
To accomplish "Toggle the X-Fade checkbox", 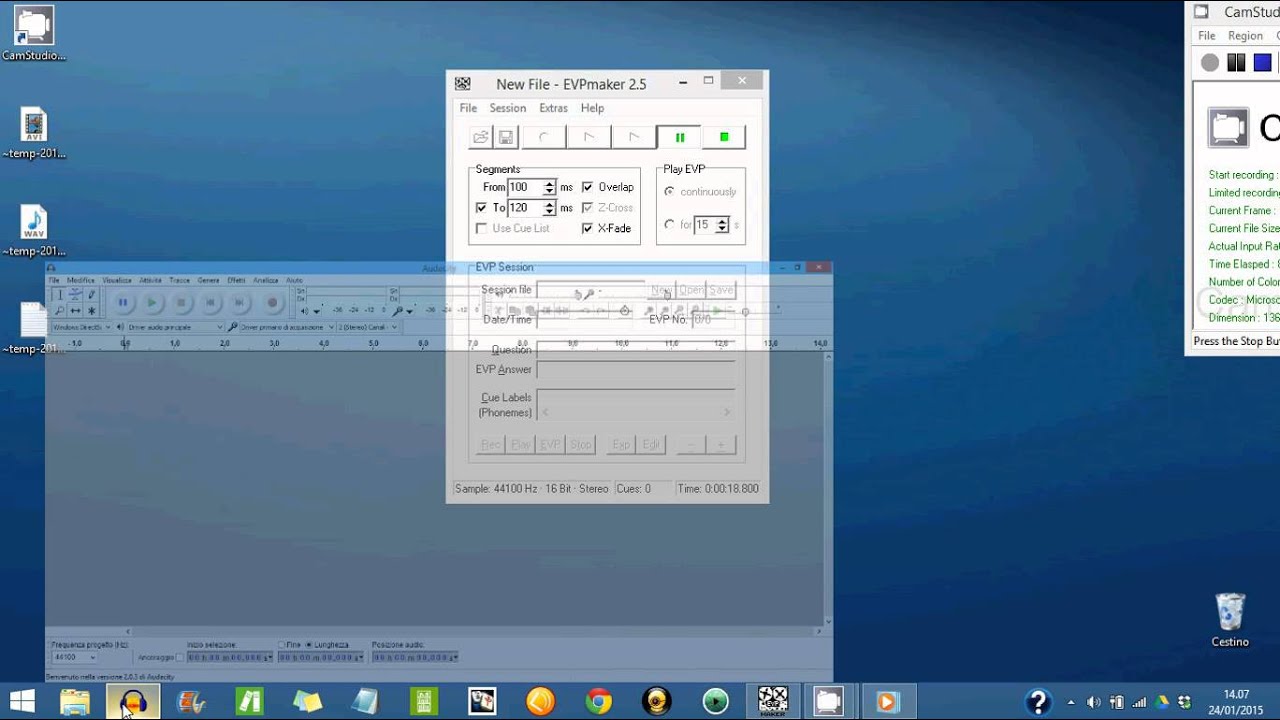I will (587, 228).
